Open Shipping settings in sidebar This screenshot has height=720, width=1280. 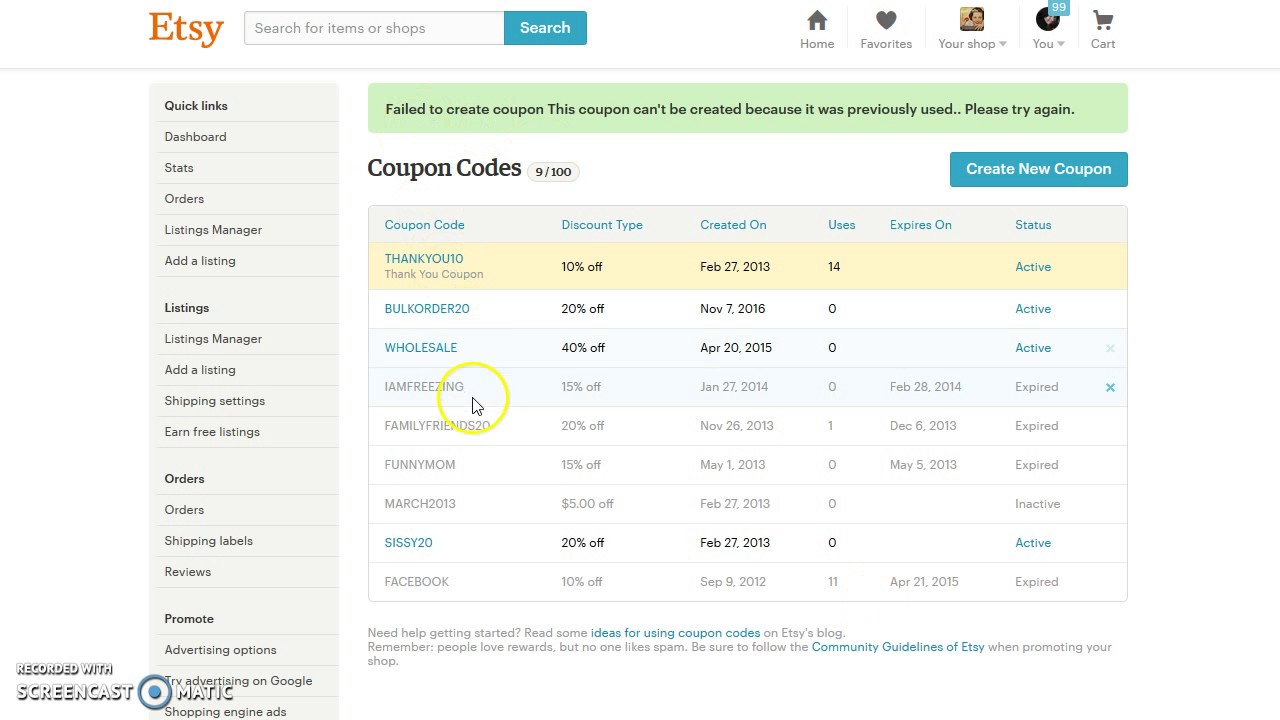215,401
